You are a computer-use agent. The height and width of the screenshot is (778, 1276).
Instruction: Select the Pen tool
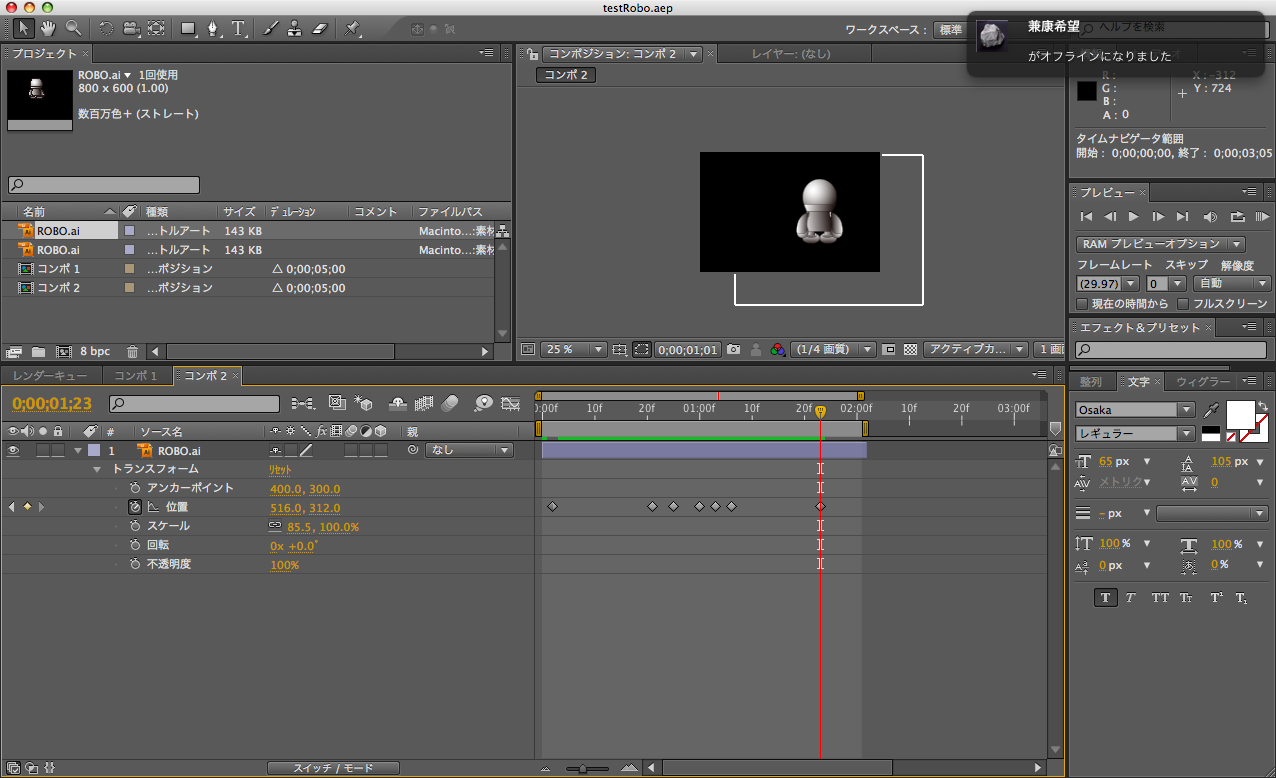click(x=214, y=28)
